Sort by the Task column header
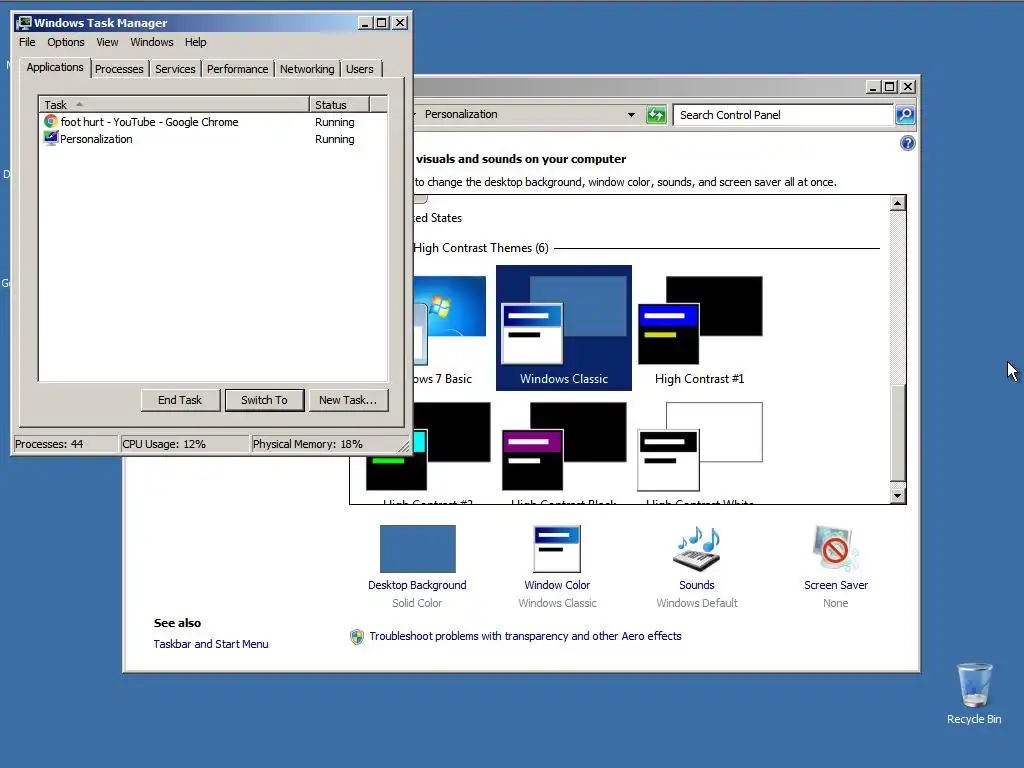The width and height of the screenshot is (1024, 768). [x=174, y=104]
